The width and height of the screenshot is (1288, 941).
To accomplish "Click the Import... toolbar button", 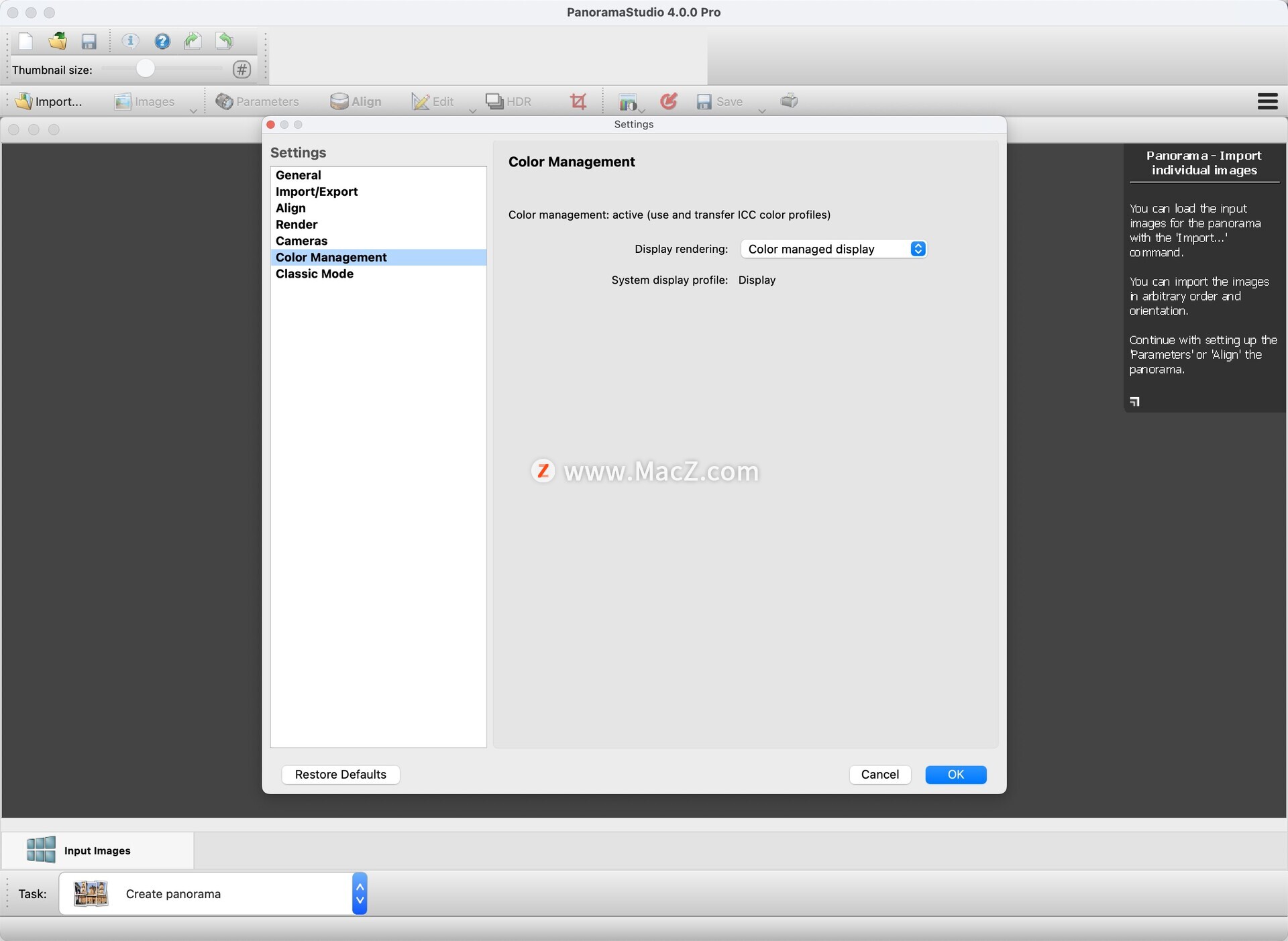I will [x=49, y=101].
